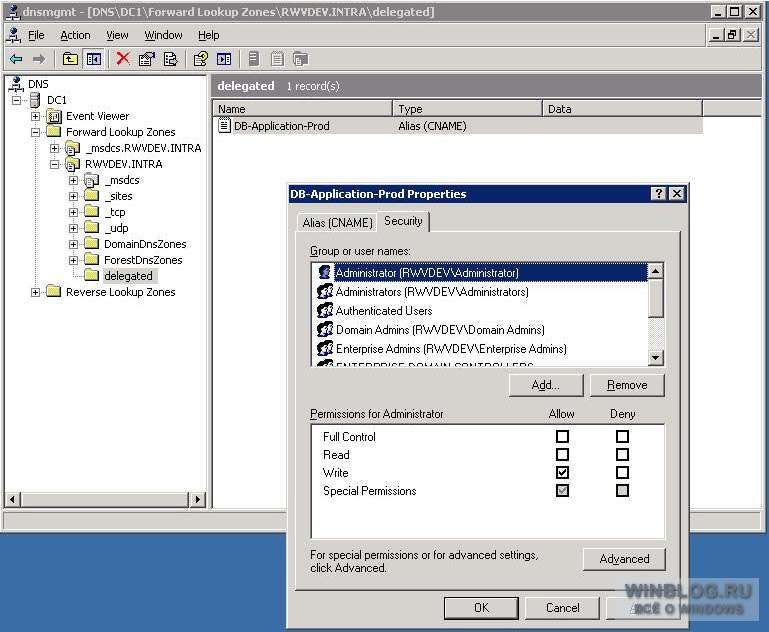The width and height of the screenshot is (769, 632).
Task: Open the Help menu
Action: [208, 35]
